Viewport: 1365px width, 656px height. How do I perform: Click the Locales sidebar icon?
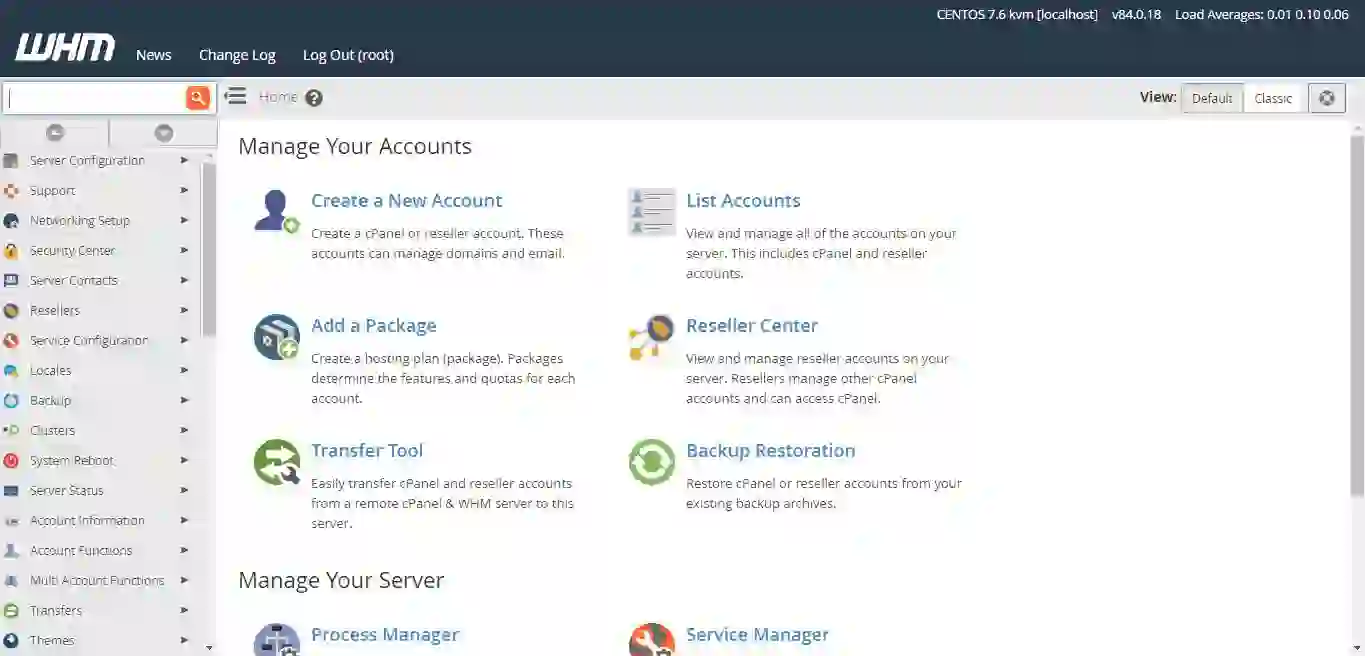11,371
